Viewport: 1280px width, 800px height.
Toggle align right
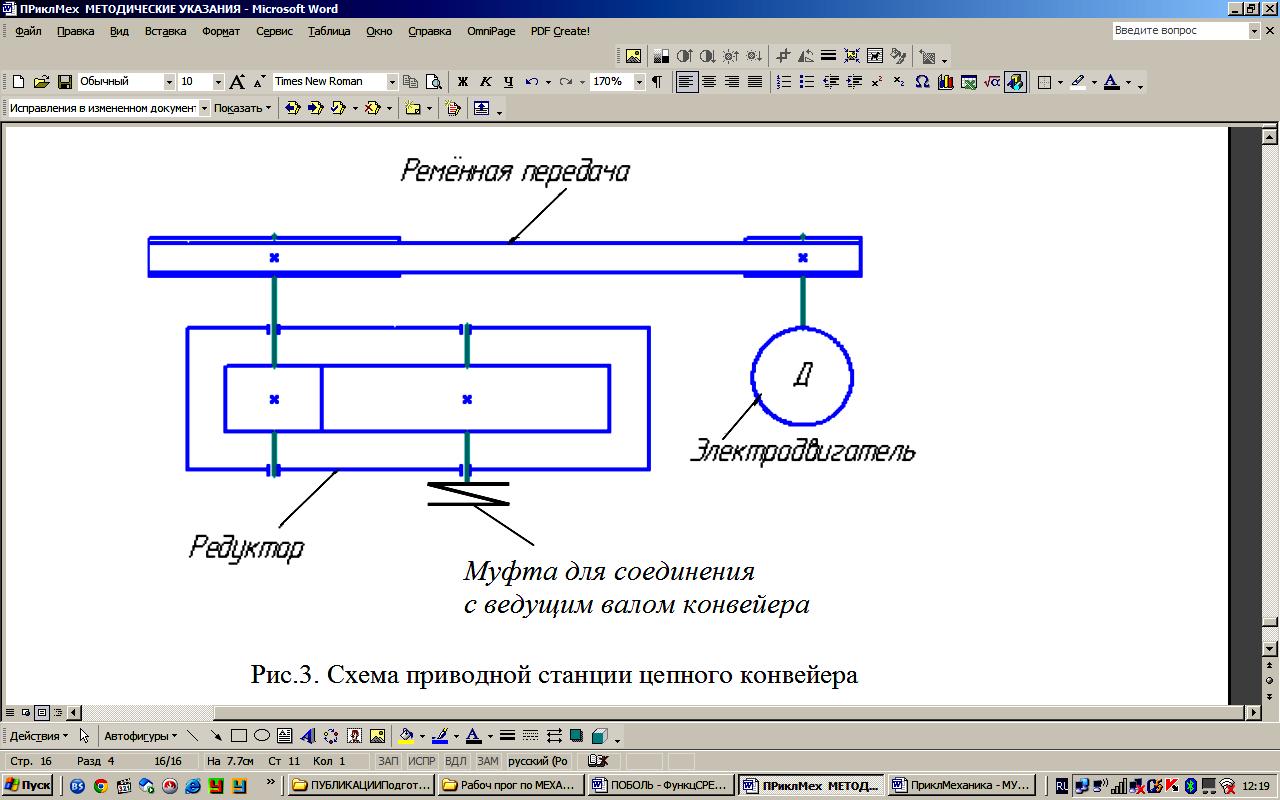click(732, 82)
